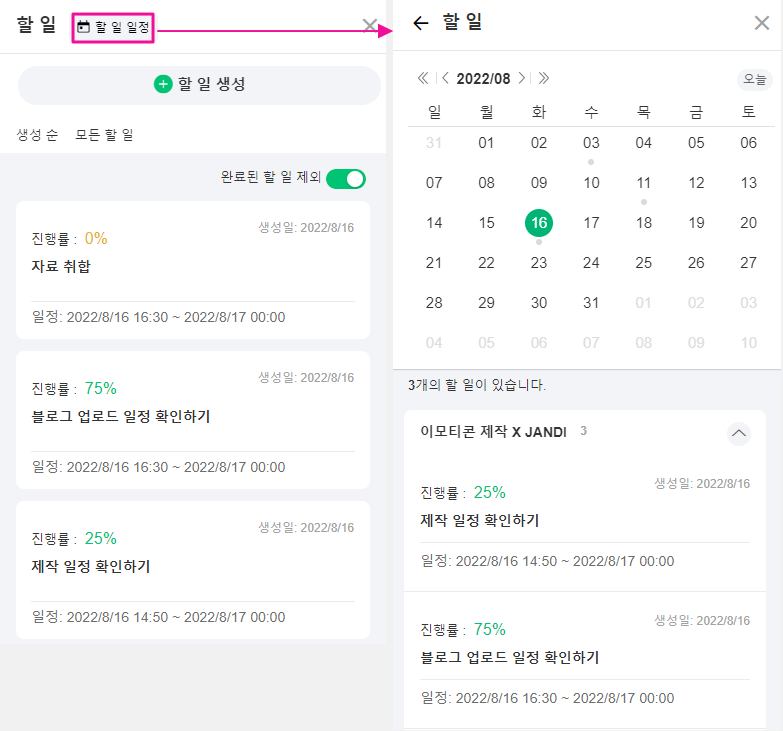Open 제작 일정 확인하기 task under calendar

click(x=585, y=524)
